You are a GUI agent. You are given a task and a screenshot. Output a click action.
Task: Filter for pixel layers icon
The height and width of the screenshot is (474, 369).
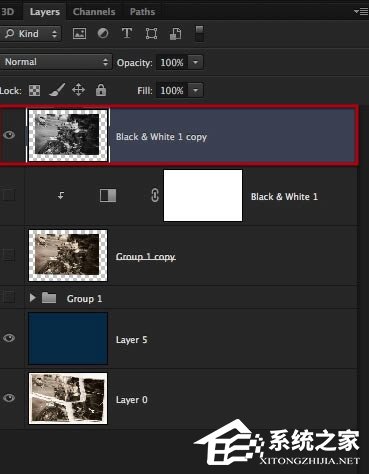[x=79, y=33]
